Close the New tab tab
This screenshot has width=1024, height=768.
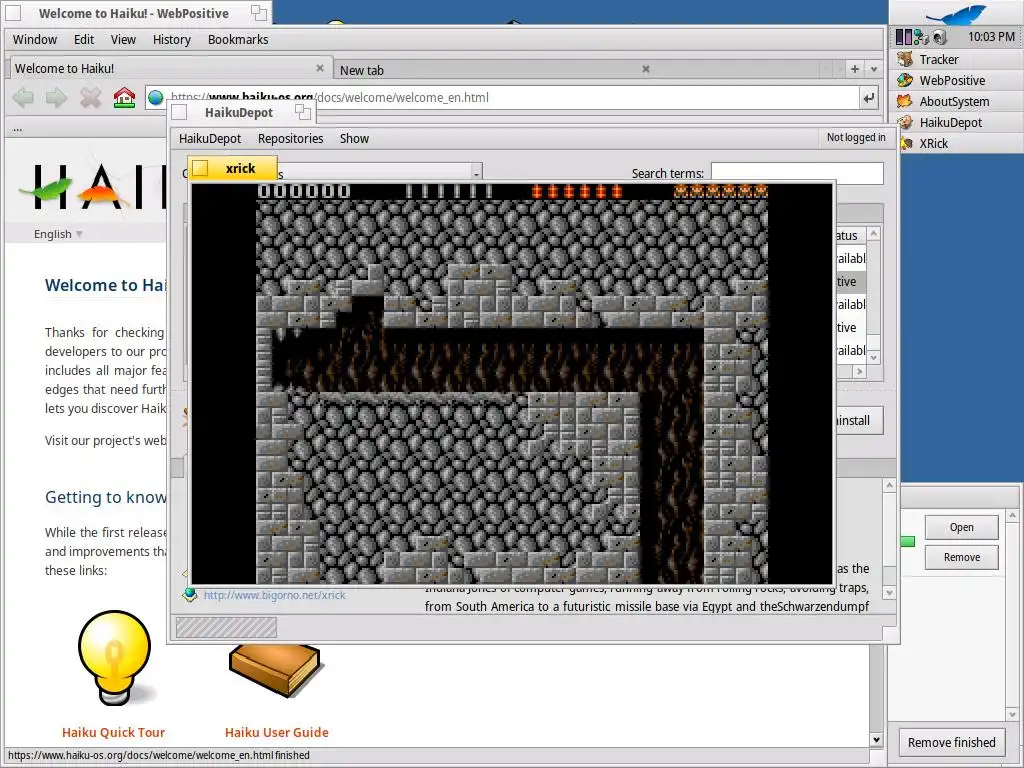[646, 69]
